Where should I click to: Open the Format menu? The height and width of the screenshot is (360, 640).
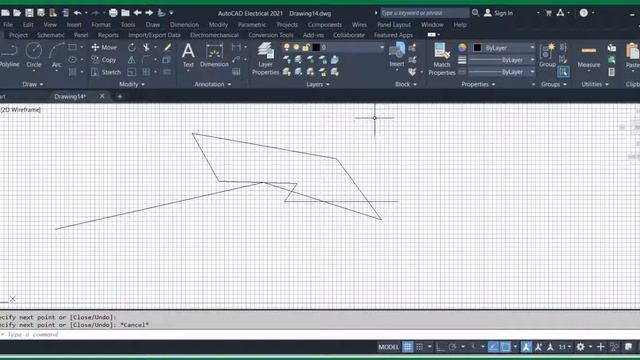tap(101, 24)
